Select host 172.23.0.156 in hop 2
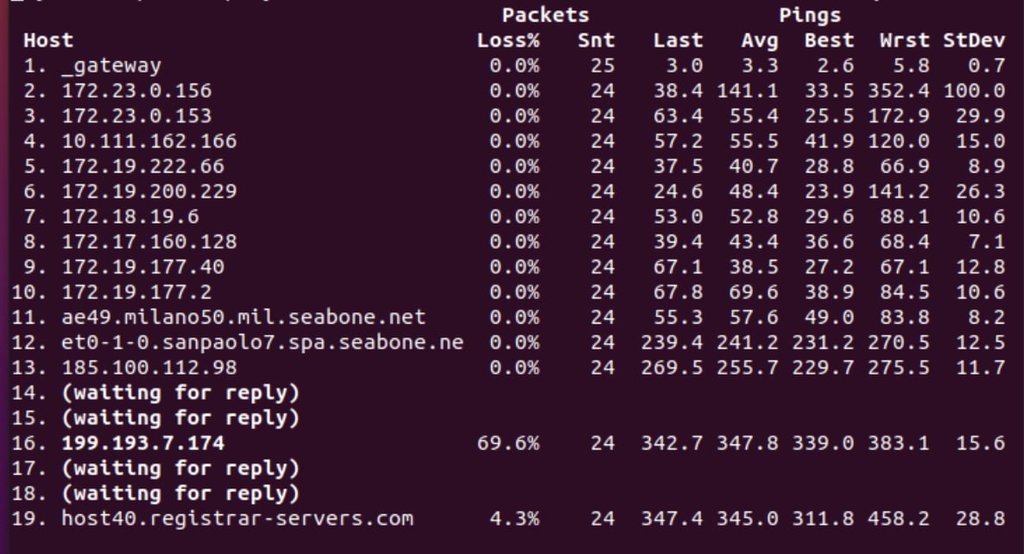1024x554 pixels. coord(136,91)
